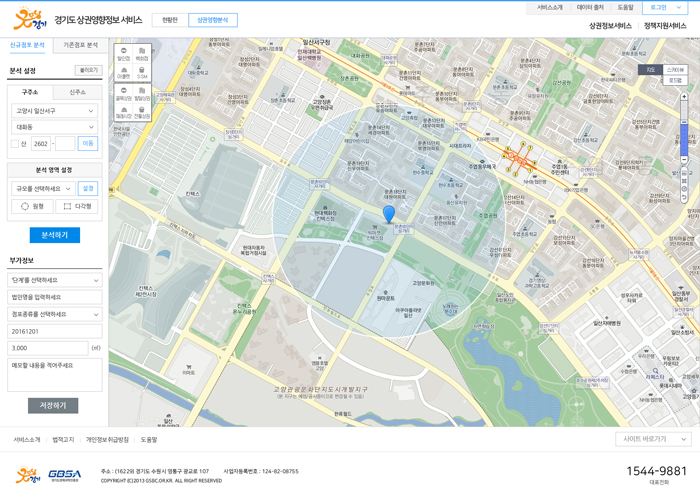700x501 pixels.
Task: Expand the 규모를 선택하세요 dropdown
Action: tap(43, 188)
